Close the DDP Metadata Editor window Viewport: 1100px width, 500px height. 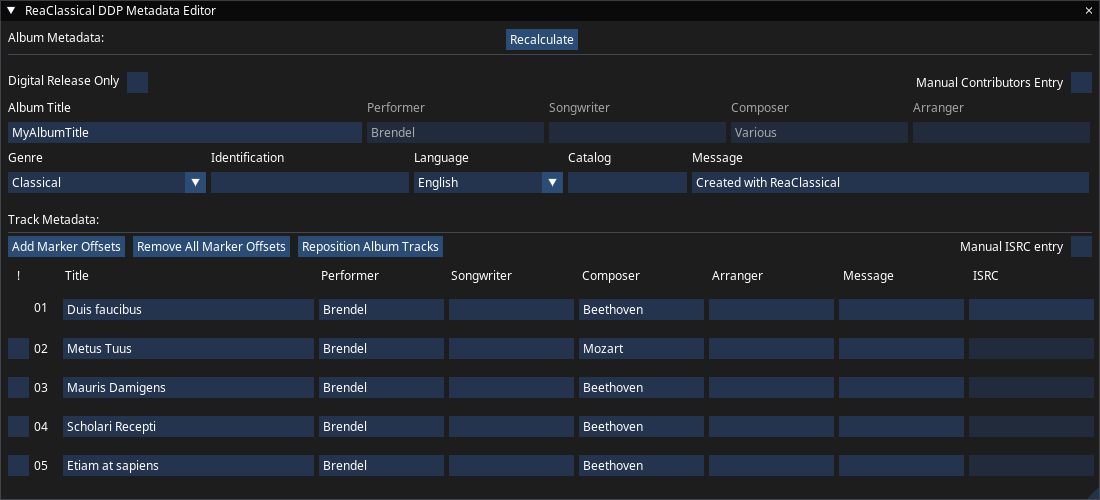pos(1089,11)
